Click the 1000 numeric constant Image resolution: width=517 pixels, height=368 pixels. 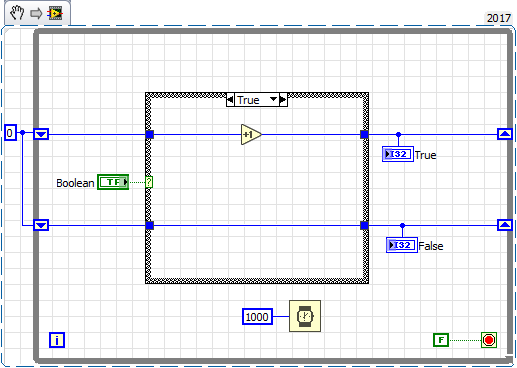pos(257,316)
